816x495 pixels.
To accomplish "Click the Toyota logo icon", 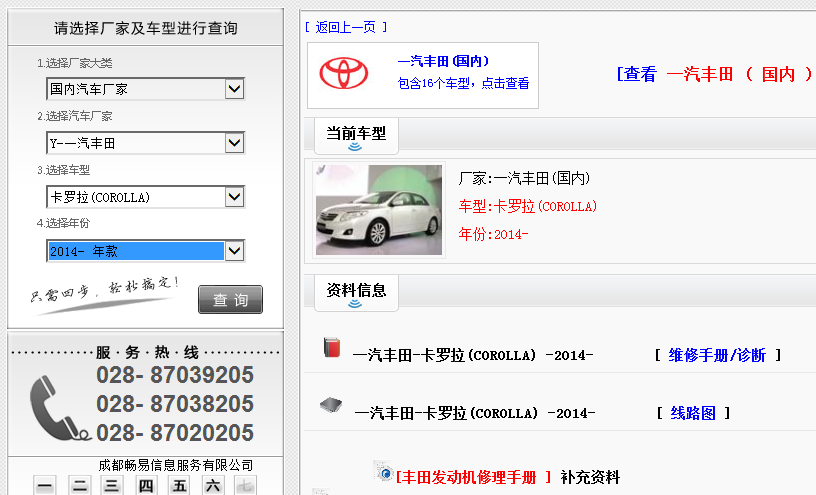I will click(343, 73).
